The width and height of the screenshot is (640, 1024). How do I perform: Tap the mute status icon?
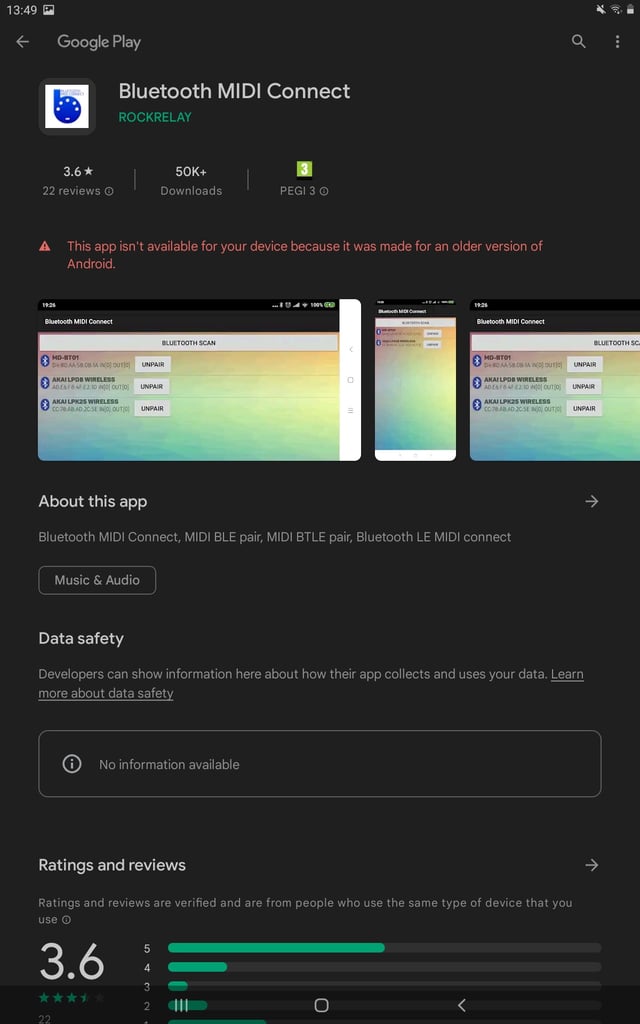pos(601,9)
